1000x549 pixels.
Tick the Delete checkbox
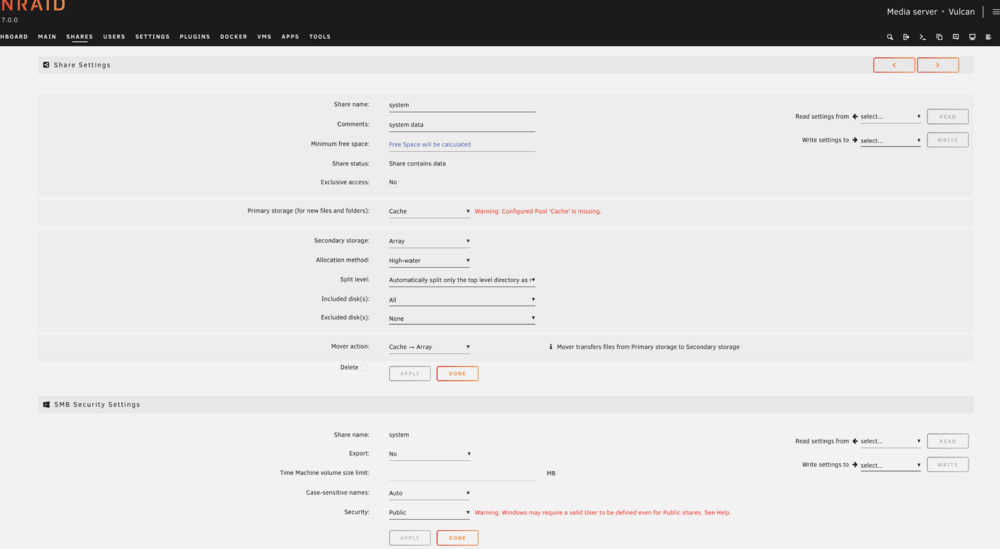click(x=364, y=367)
